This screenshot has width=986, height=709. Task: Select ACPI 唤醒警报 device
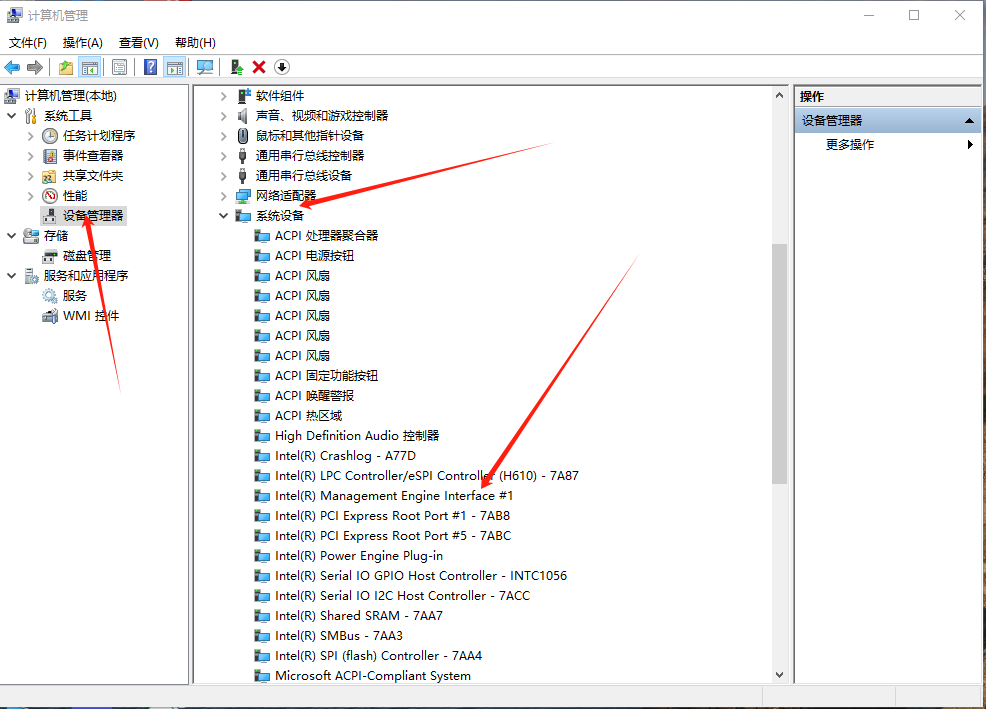pos(314,396)
